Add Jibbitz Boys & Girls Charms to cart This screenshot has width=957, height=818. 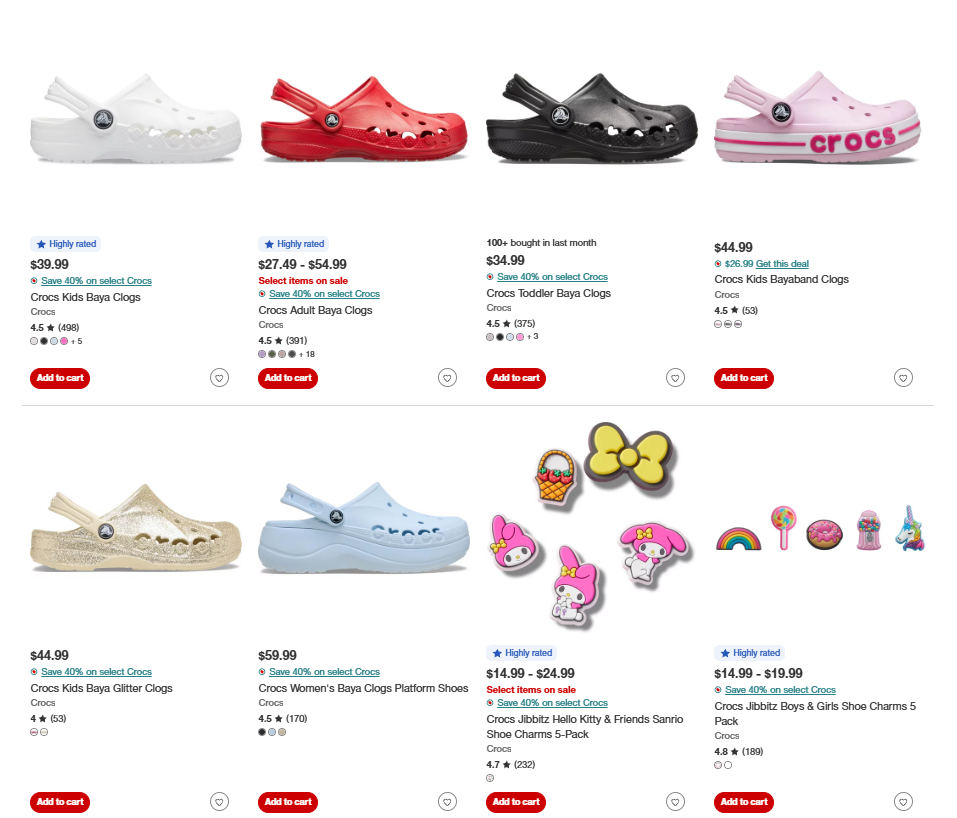click(x=744, y=802)
